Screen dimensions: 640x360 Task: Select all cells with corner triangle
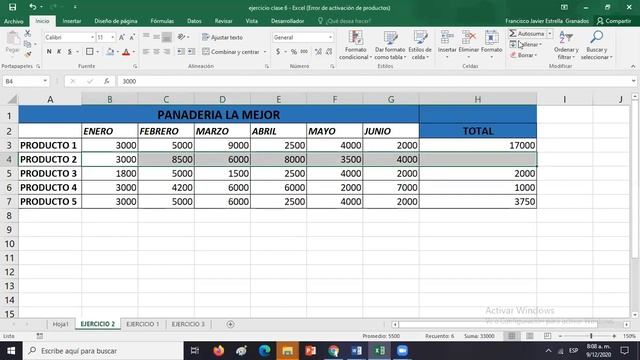(x=13, y=99)
